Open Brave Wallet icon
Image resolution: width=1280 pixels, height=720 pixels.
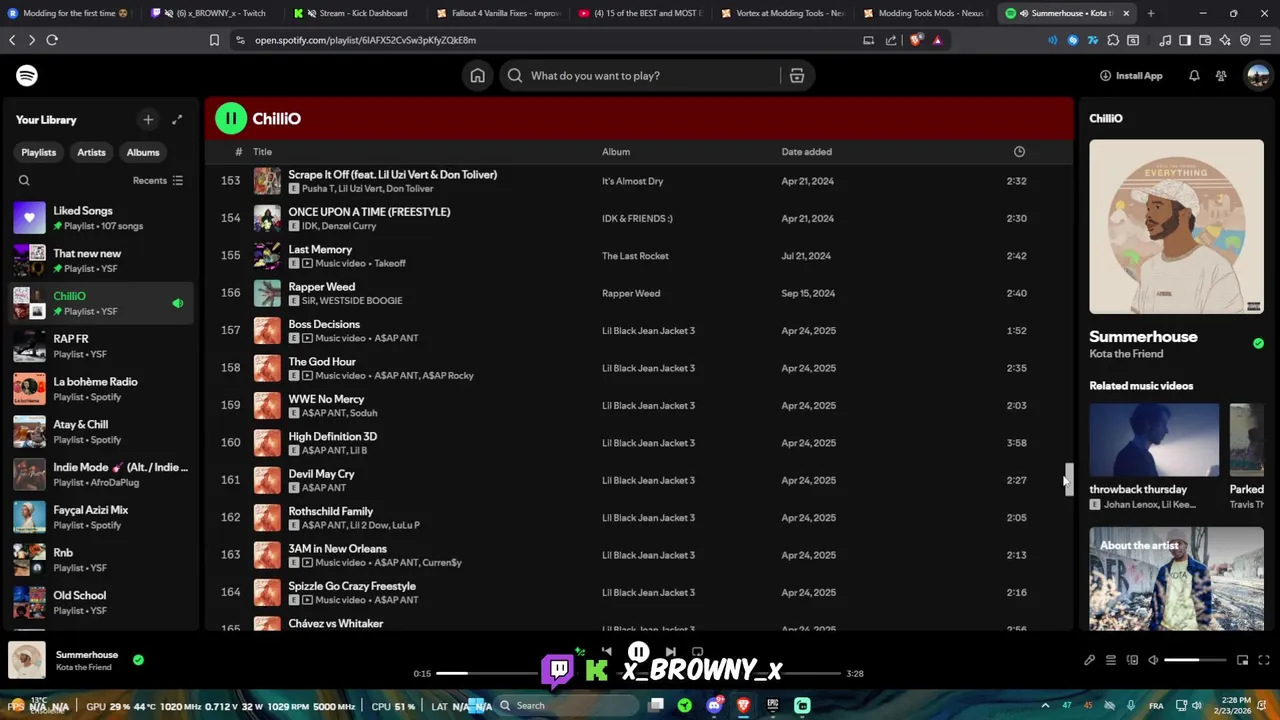pyautogui.click(x=1205, y=40)
